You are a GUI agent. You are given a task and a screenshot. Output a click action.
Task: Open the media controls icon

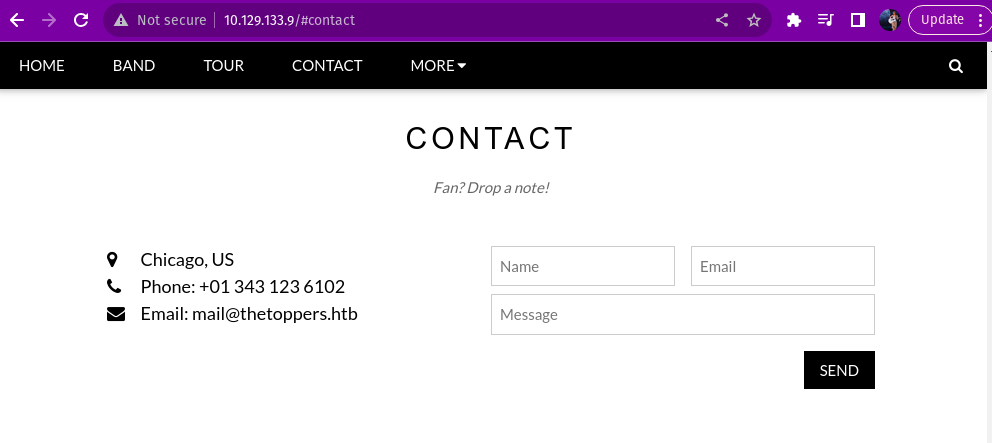826,20
